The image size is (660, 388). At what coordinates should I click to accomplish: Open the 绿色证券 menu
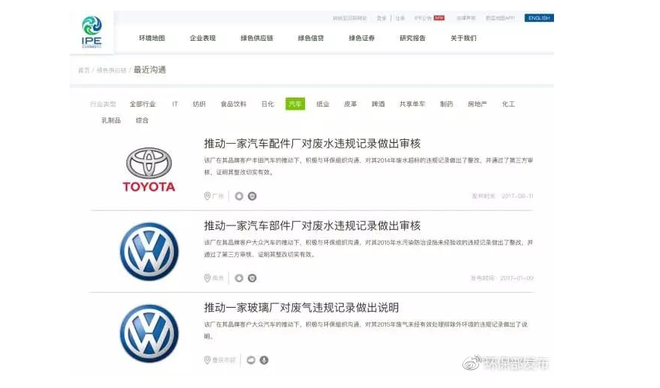point(362,38)
